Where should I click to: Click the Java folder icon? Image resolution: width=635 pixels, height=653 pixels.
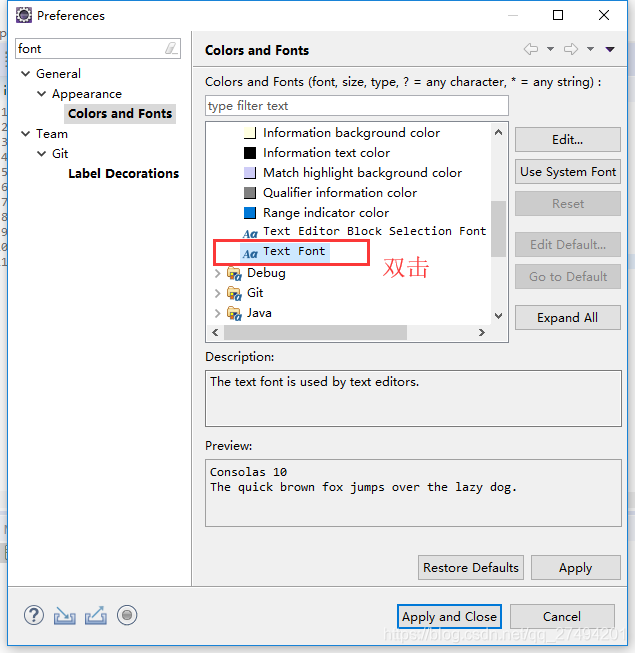[x=234, y=314]
